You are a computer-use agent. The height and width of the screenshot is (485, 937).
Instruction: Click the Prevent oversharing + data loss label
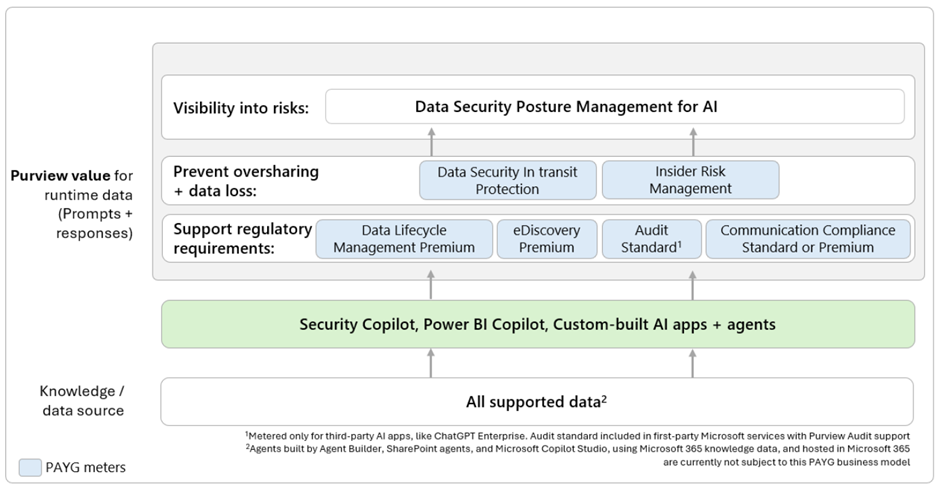246,180
